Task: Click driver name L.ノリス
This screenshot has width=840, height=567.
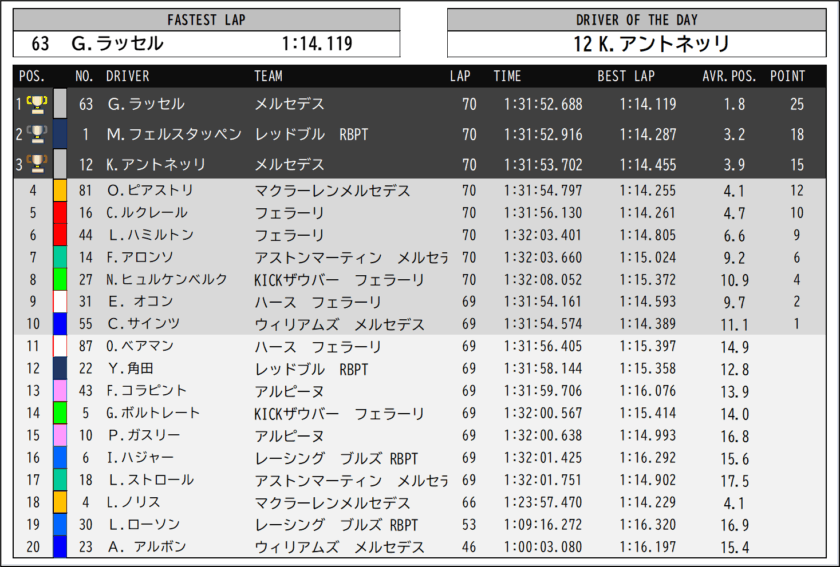Action: pyautogui.click(x=133, y=502)
